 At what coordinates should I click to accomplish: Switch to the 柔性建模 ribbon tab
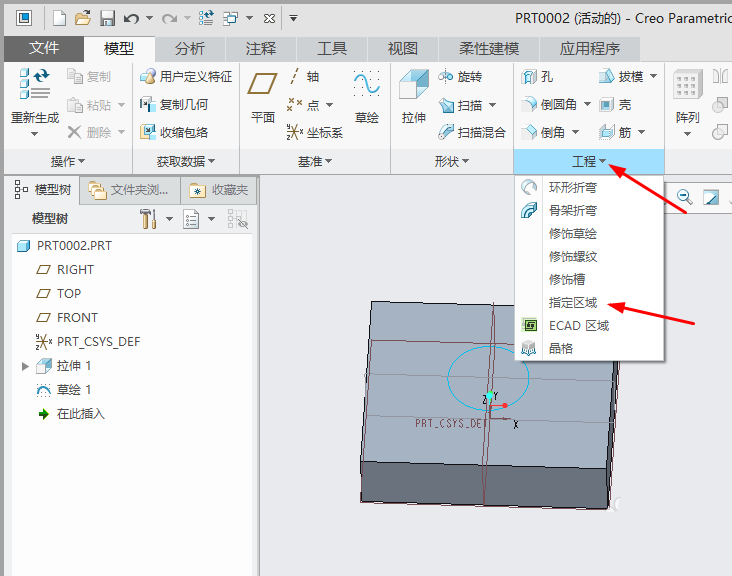click(x=489, y=49)
